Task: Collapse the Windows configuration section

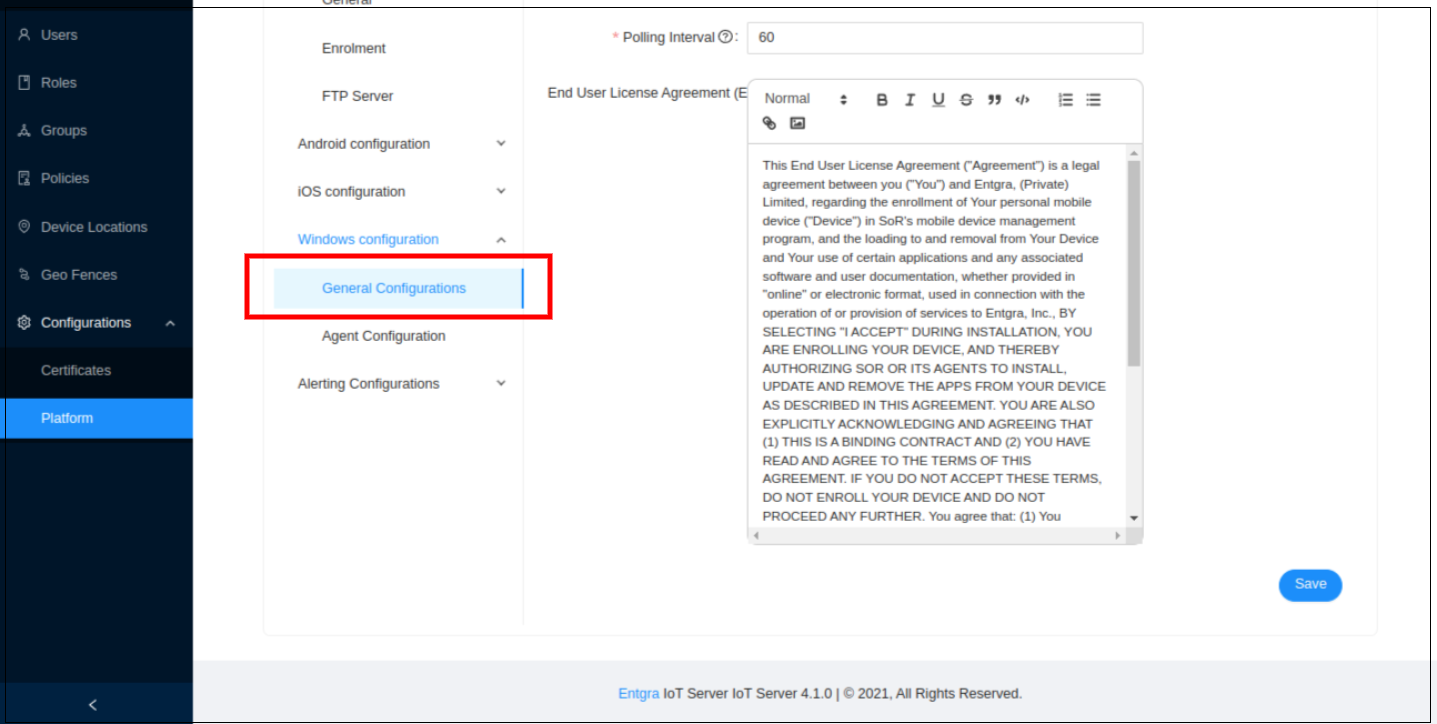Action: (x=368, y=239)
